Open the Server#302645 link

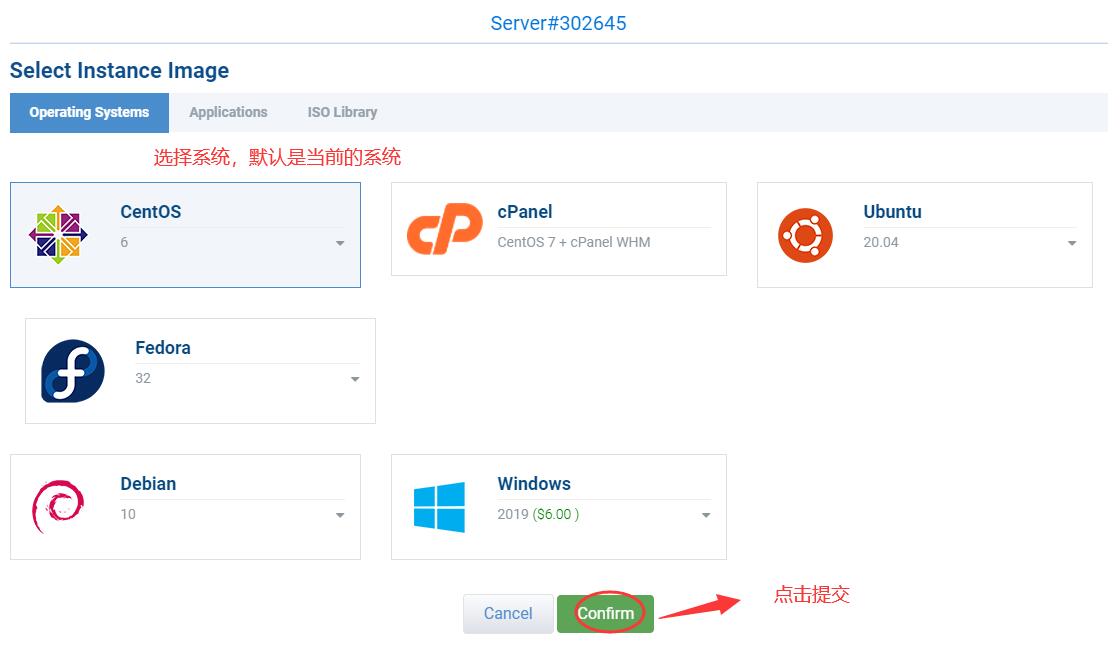coord(559,24)
